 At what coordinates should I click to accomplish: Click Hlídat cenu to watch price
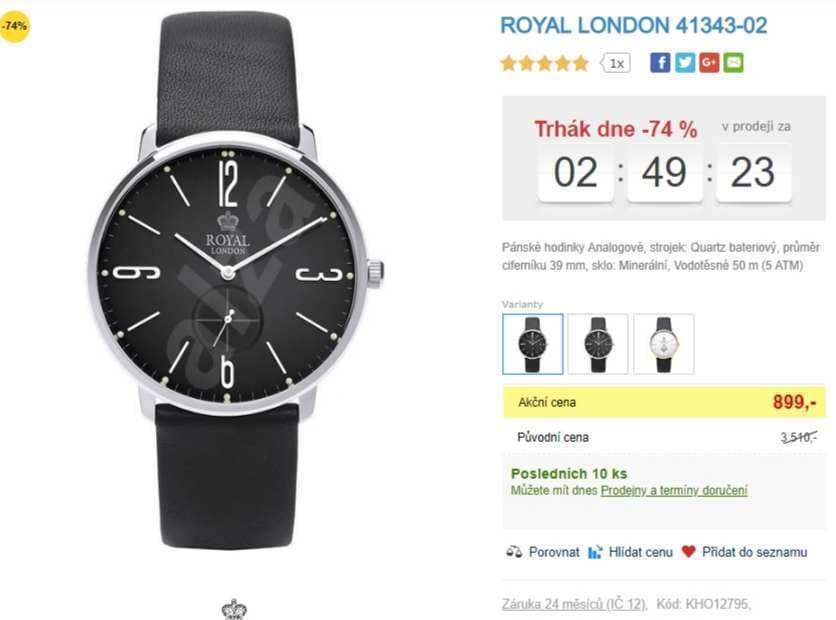[x=640, y=551]
